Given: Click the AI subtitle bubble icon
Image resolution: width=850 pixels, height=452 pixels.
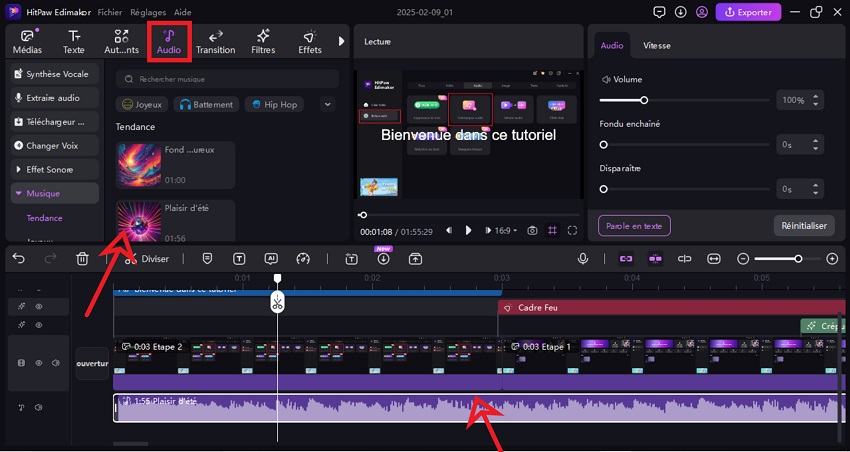Looking at the screenshot, I should [271, 259].
